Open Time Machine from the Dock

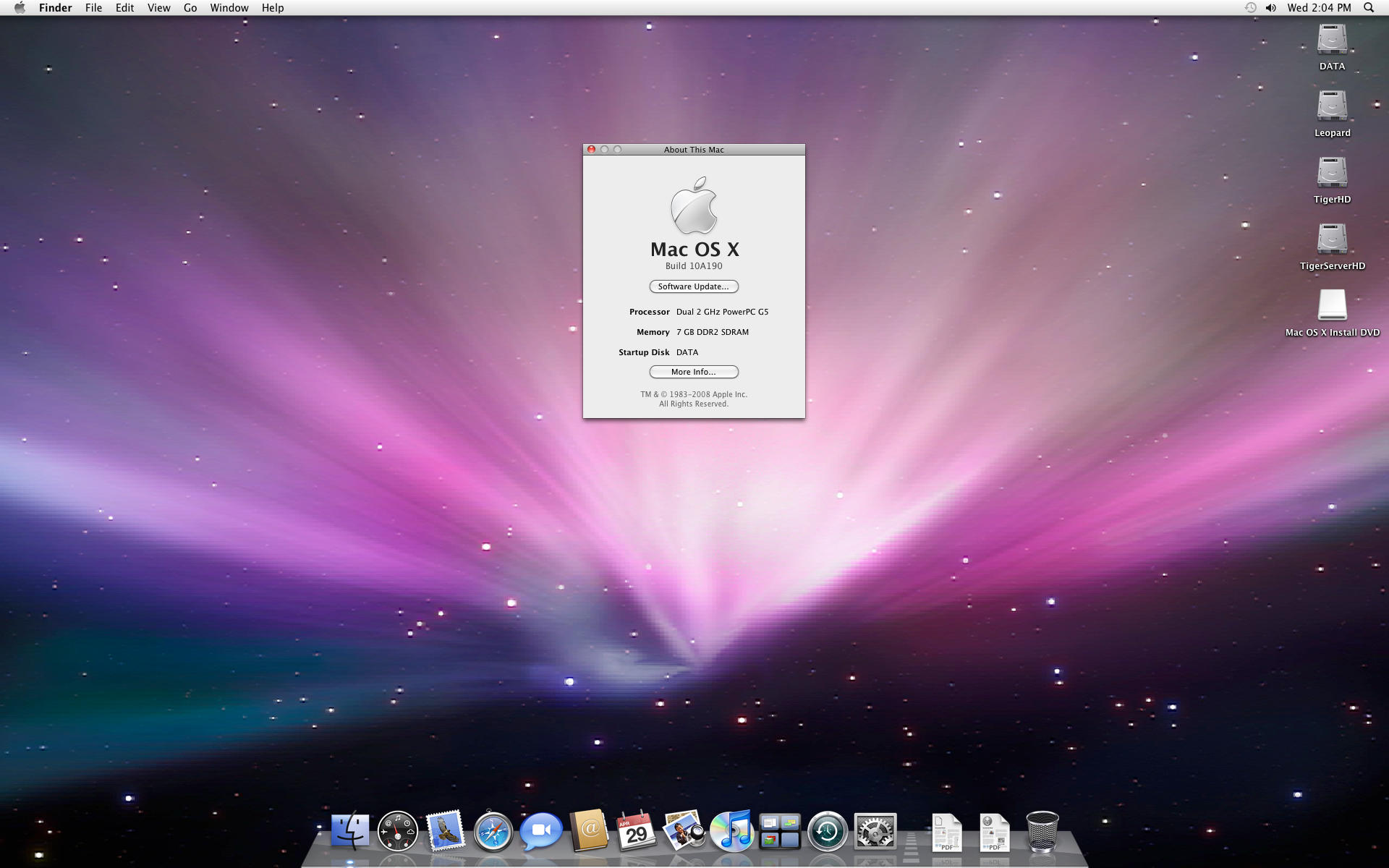(827, 831)
